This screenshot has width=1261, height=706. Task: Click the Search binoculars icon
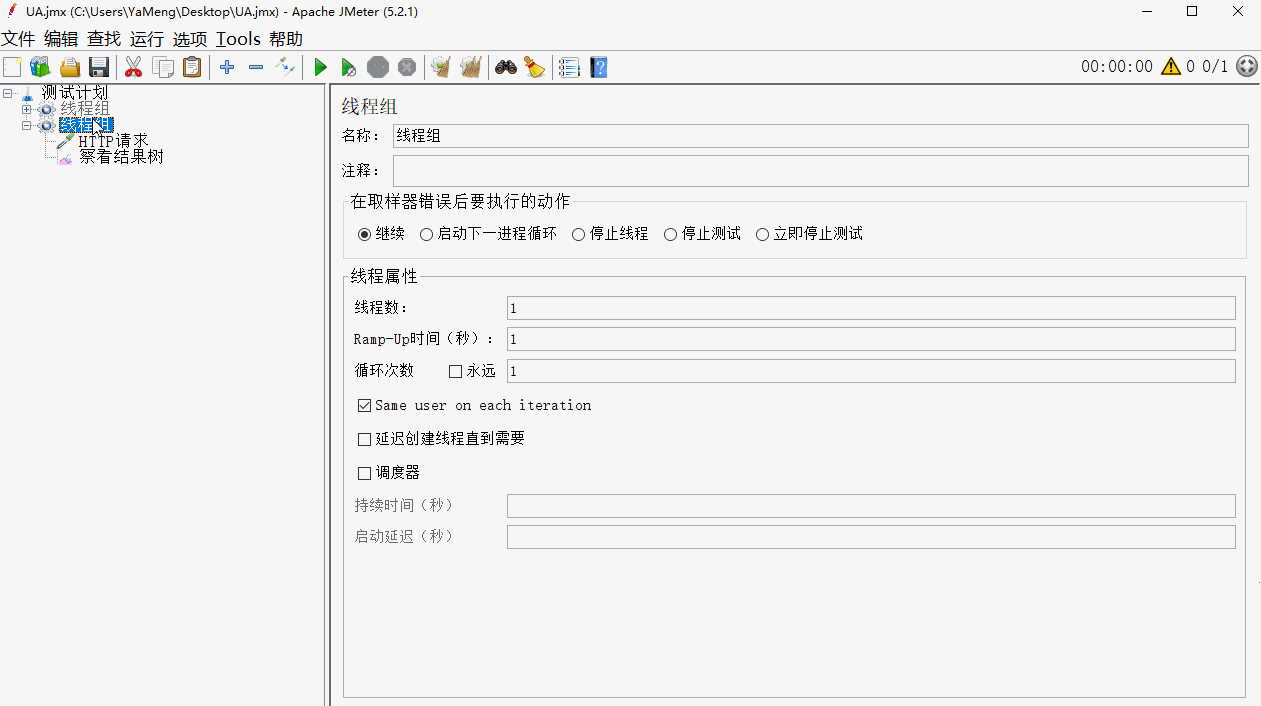(506, 67)
